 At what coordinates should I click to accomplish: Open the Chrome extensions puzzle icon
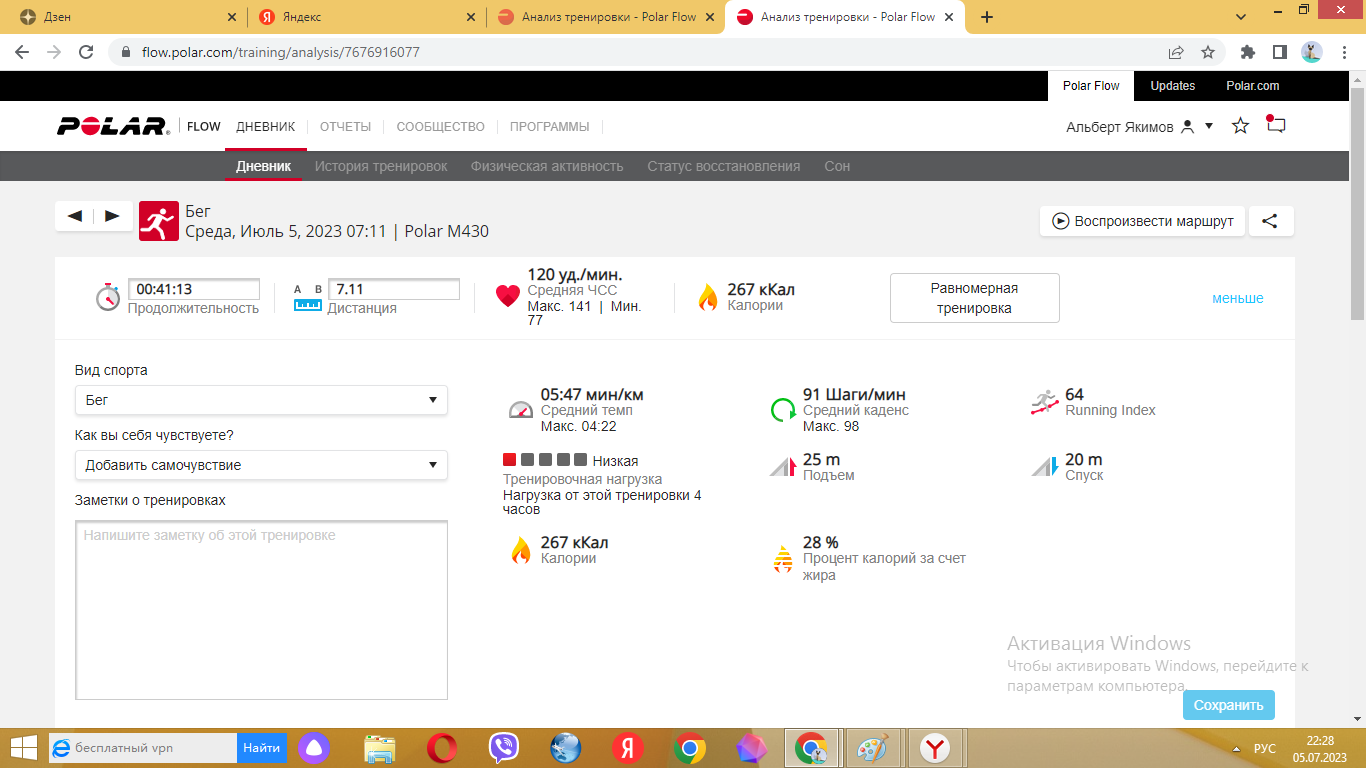(x=1248, y=52)
